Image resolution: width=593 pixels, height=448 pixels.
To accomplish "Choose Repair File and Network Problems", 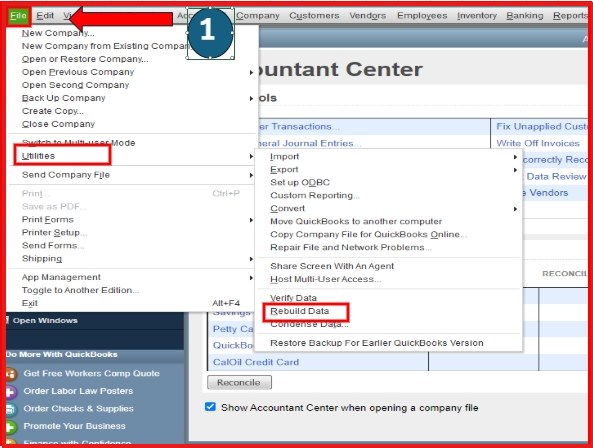I will pos(351,248).
